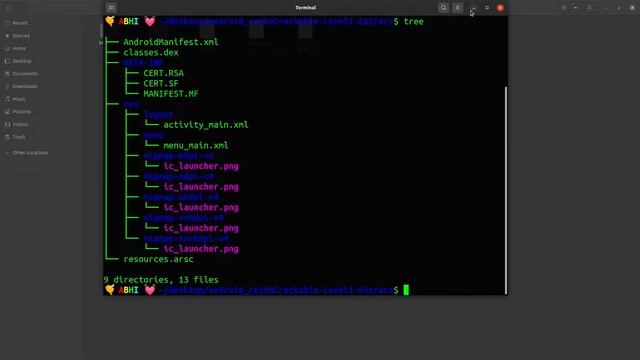
Task: Open Files view options dropdown arrow
Action: pos(576,8)
